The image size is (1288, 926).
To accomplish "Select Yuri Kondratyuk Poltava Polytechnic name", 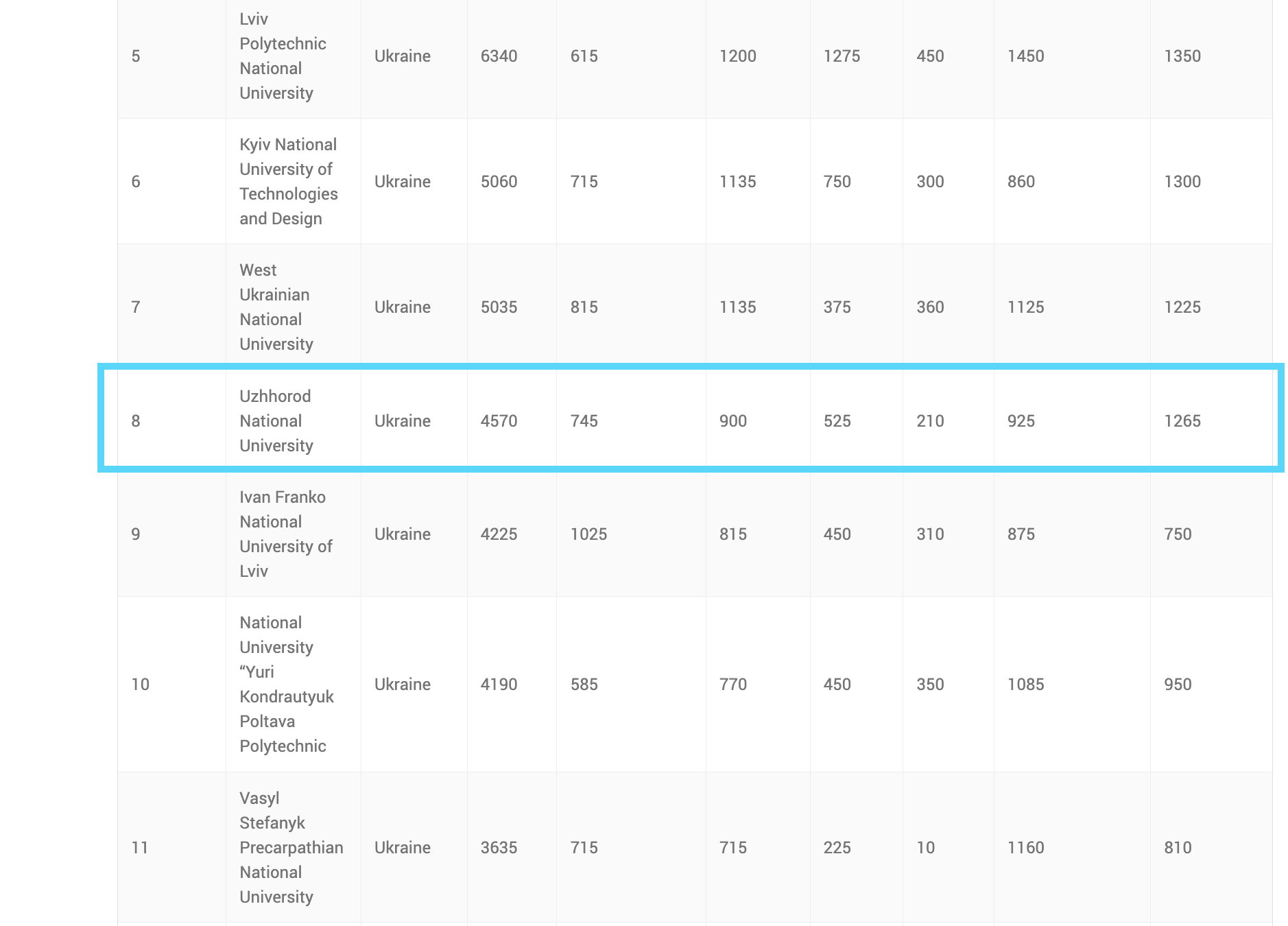I will tap(286, 684).
